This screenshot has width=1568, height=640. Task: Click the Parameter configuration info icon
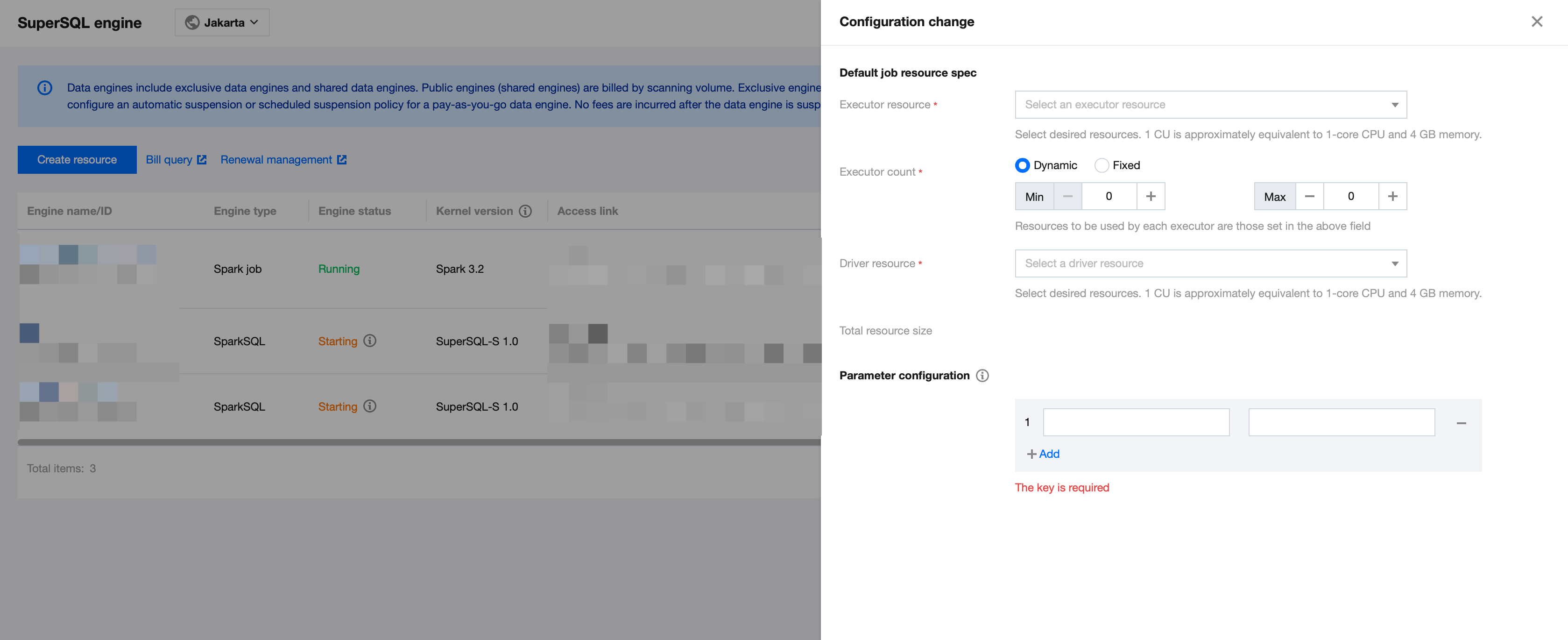[982, 376]
